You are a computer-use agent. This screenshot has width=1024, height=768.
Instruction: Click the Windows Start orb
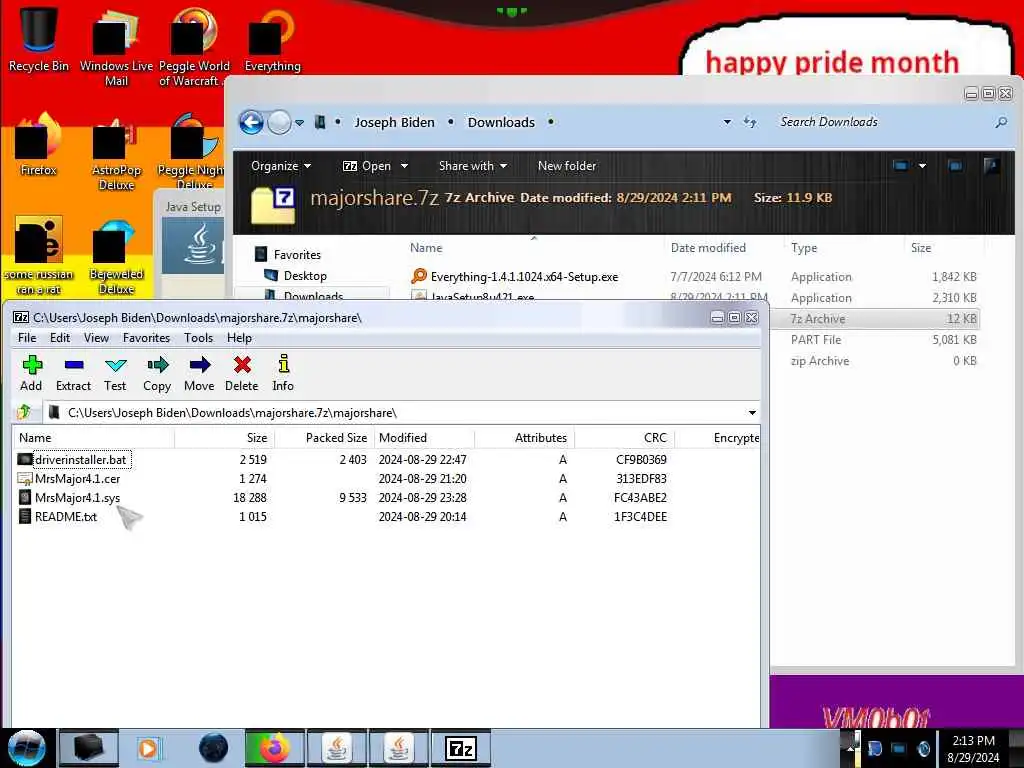[x=27, y=748]
